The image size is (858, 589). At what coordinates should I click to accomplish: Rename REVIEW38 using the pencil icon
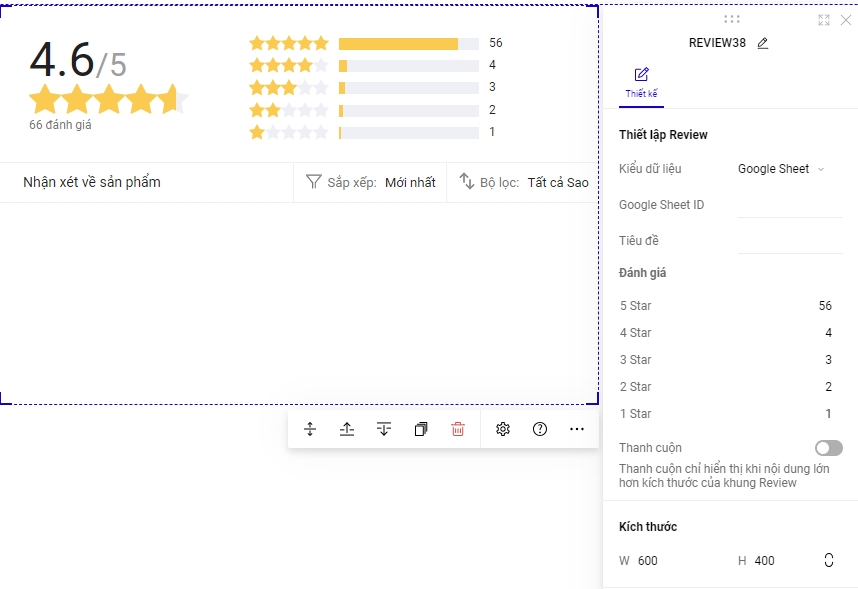click(x=763, y=43)
